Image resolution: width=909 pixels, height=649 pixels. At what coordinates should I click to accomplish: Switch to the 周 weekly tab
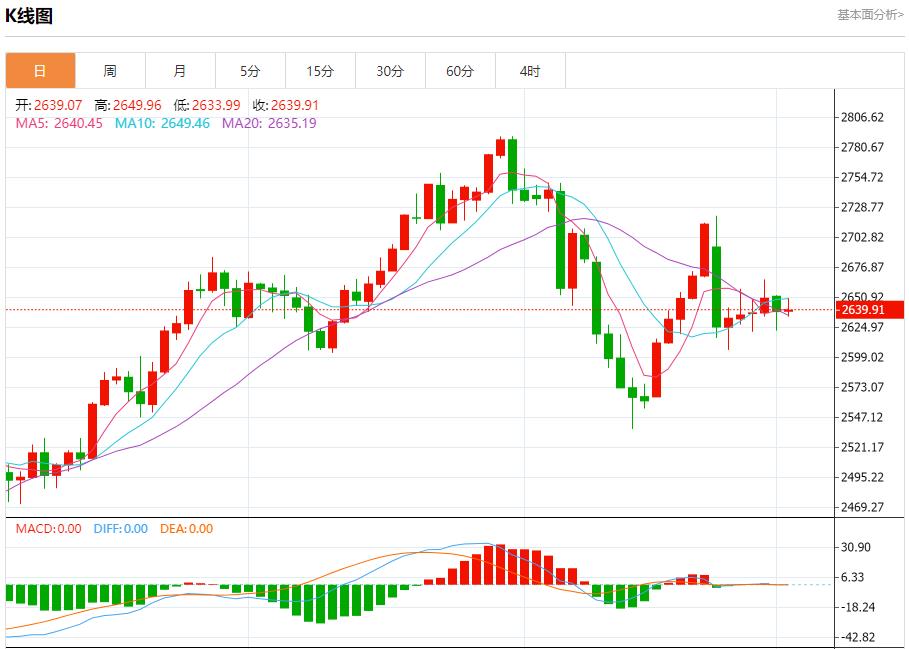tap(110, 71)
